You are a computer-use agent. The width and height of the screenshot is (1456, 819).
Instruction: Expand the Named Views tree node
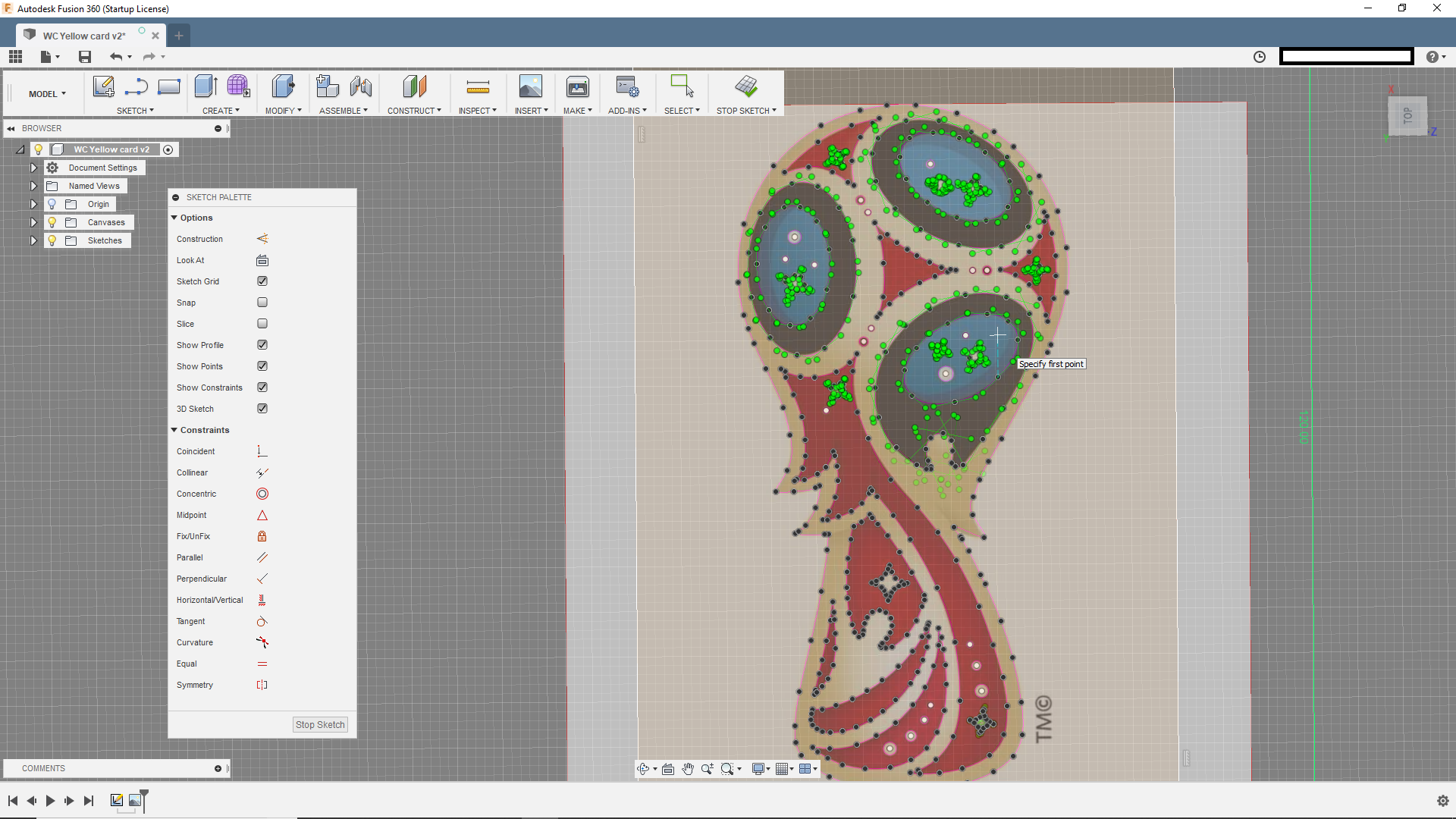[x=33, y=186]
